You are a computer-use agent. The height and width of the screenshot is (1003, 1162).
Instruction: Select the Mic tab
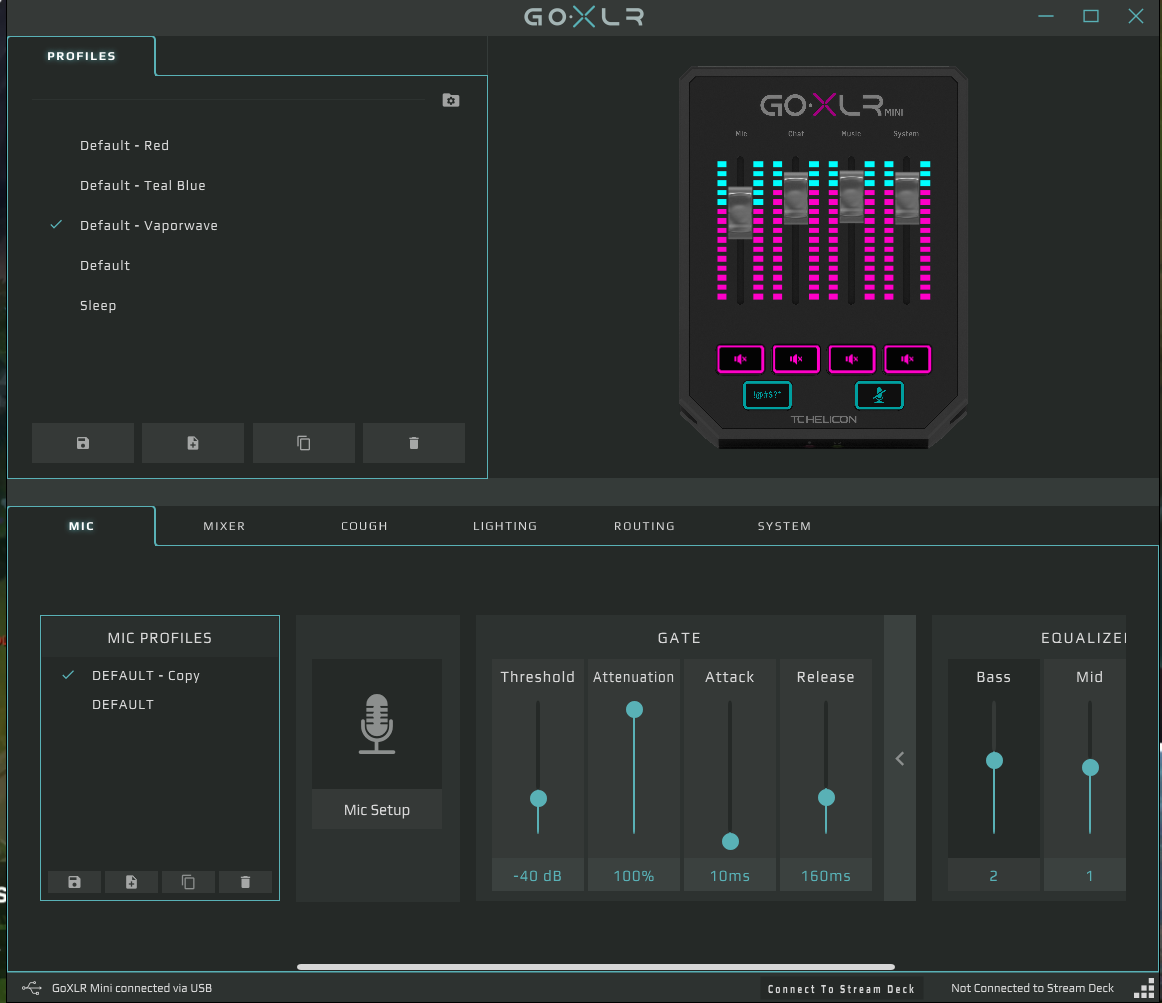coord(82,526)
